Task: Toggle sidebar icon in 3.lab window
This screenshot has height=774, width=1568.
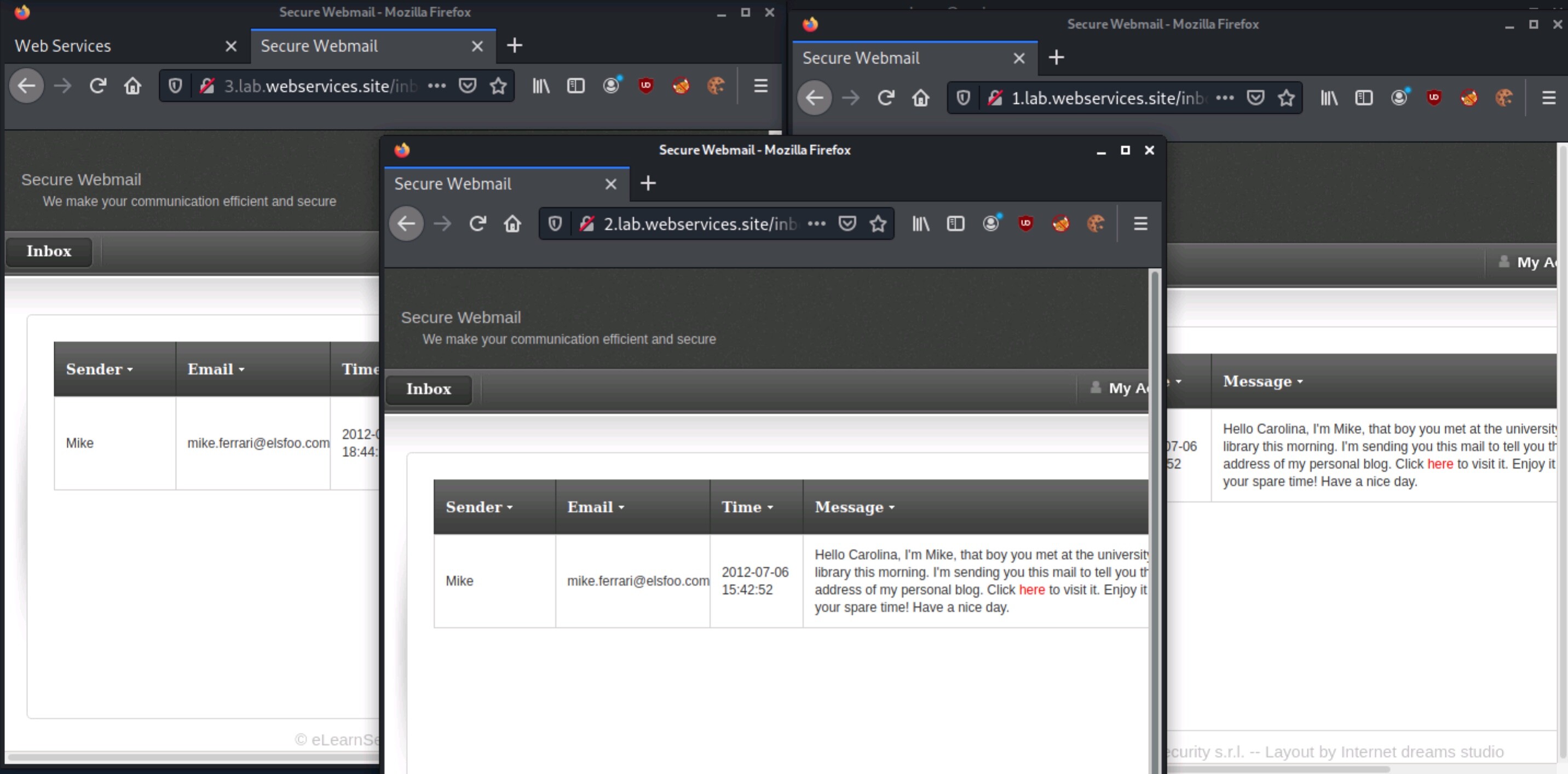Action: pyautogui.click(x=576, y=86)
